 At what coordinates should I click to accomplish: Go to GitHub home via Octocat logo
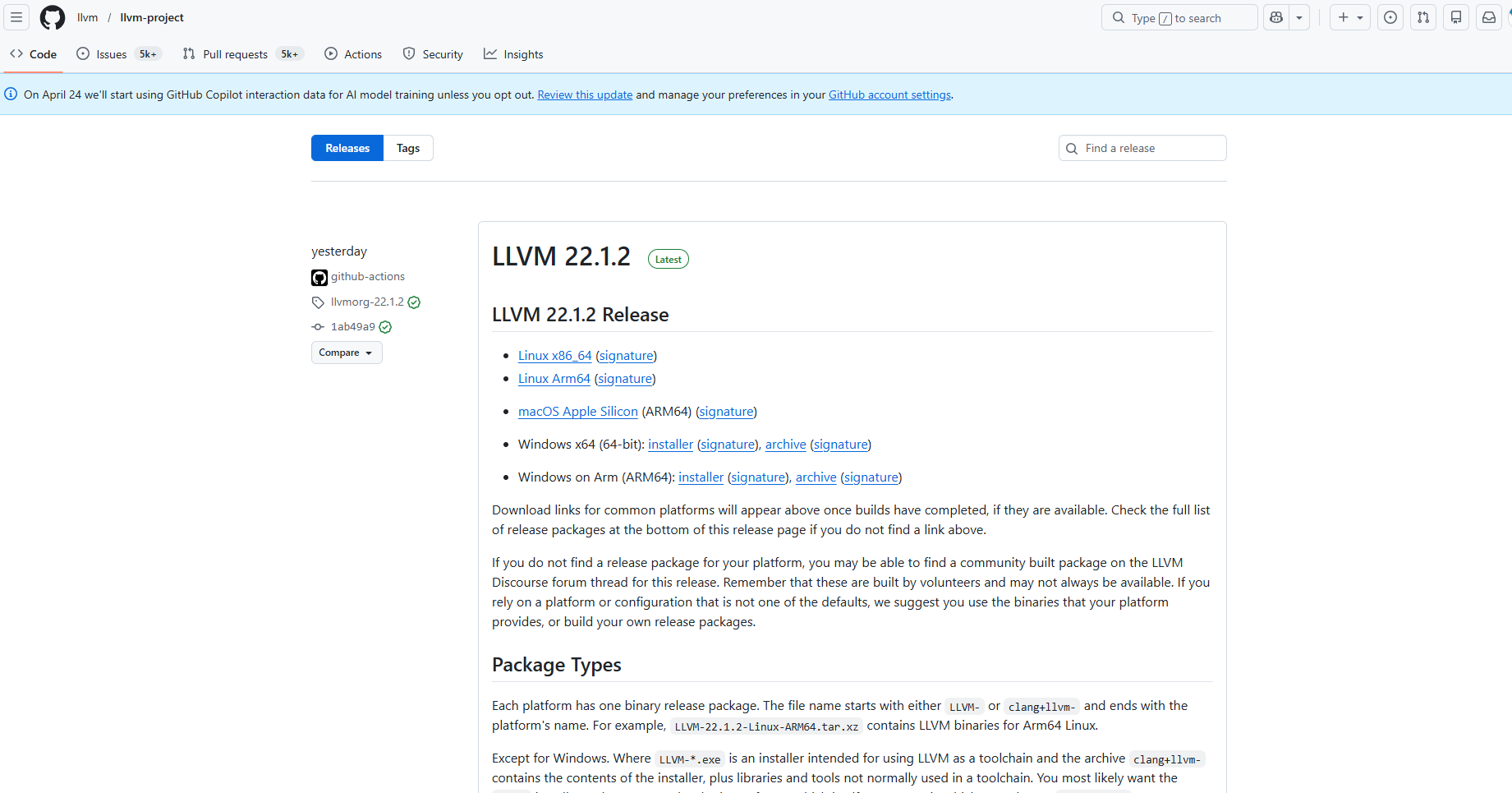click(53, 17)
